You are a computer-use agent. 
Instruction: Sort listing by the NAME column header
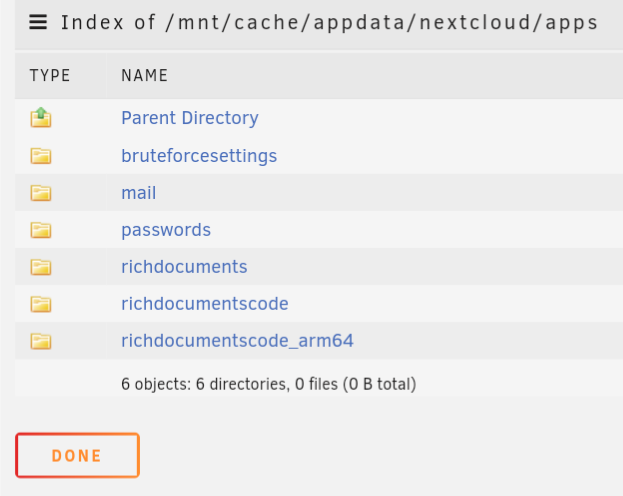coord(145,76)
